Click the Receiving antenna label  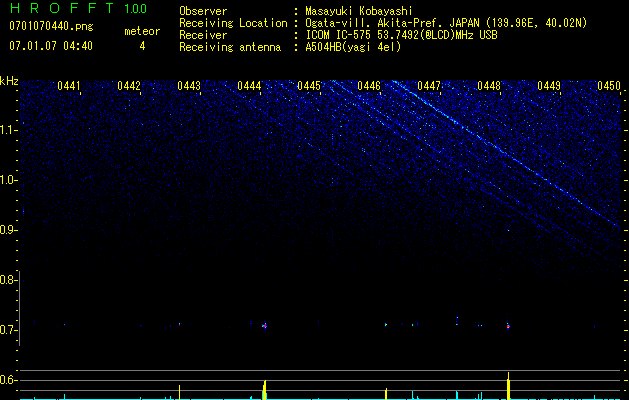pos(230,47)
